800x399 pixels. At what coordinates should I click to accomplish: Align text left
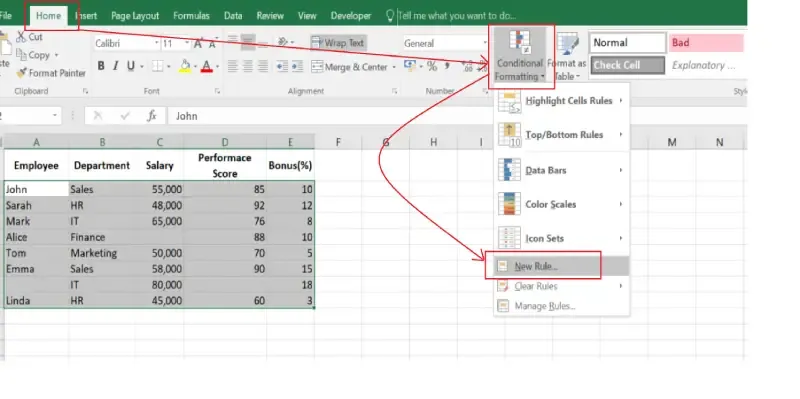(233, 66)
